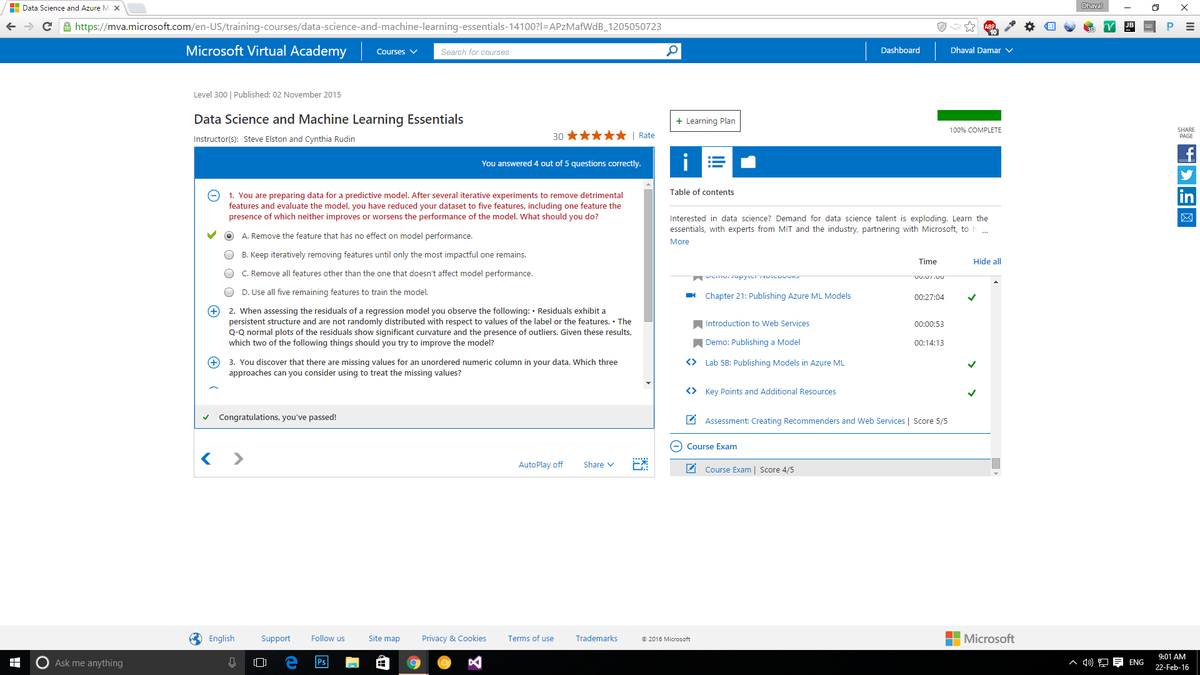This screenshot has width=1200, height=675.
Task: Share page via email icon
Action: point(1187,217)
